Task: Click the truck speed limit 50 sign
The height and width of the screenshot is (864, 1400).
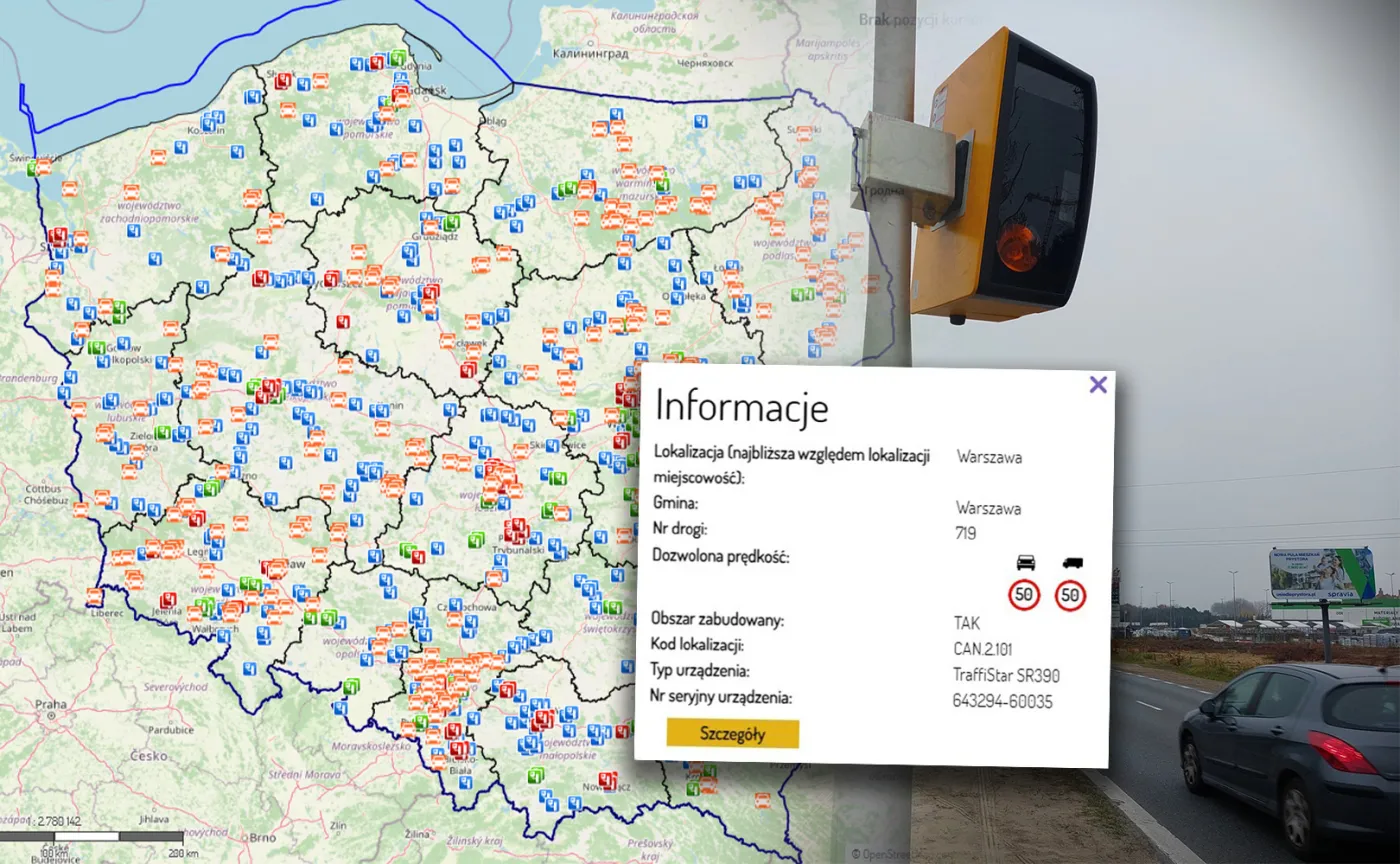Action: pyautogui.click(x=1072, y=595)
